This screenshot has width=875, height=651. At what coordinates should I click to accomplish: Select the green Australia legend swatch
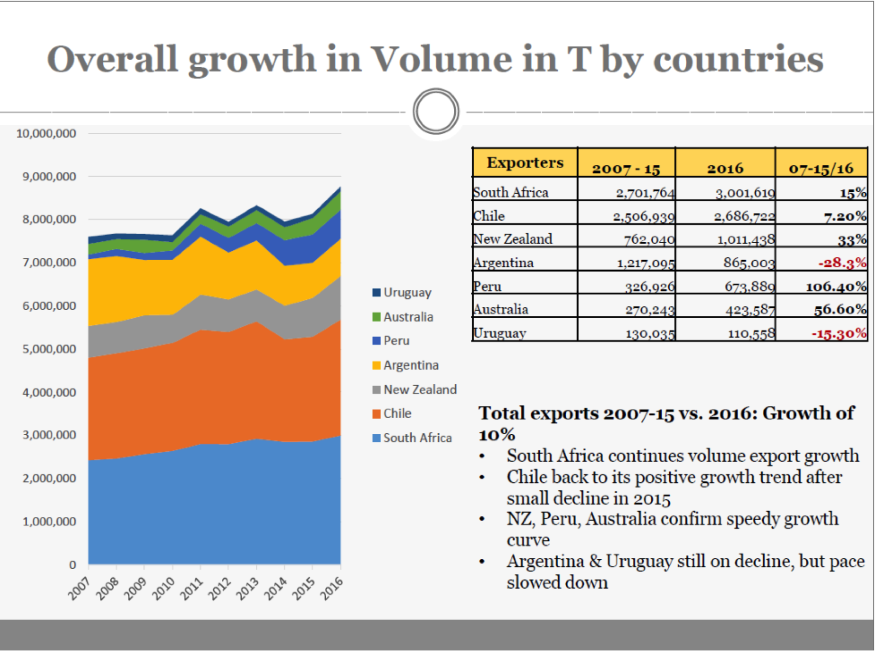coord(376,317)
